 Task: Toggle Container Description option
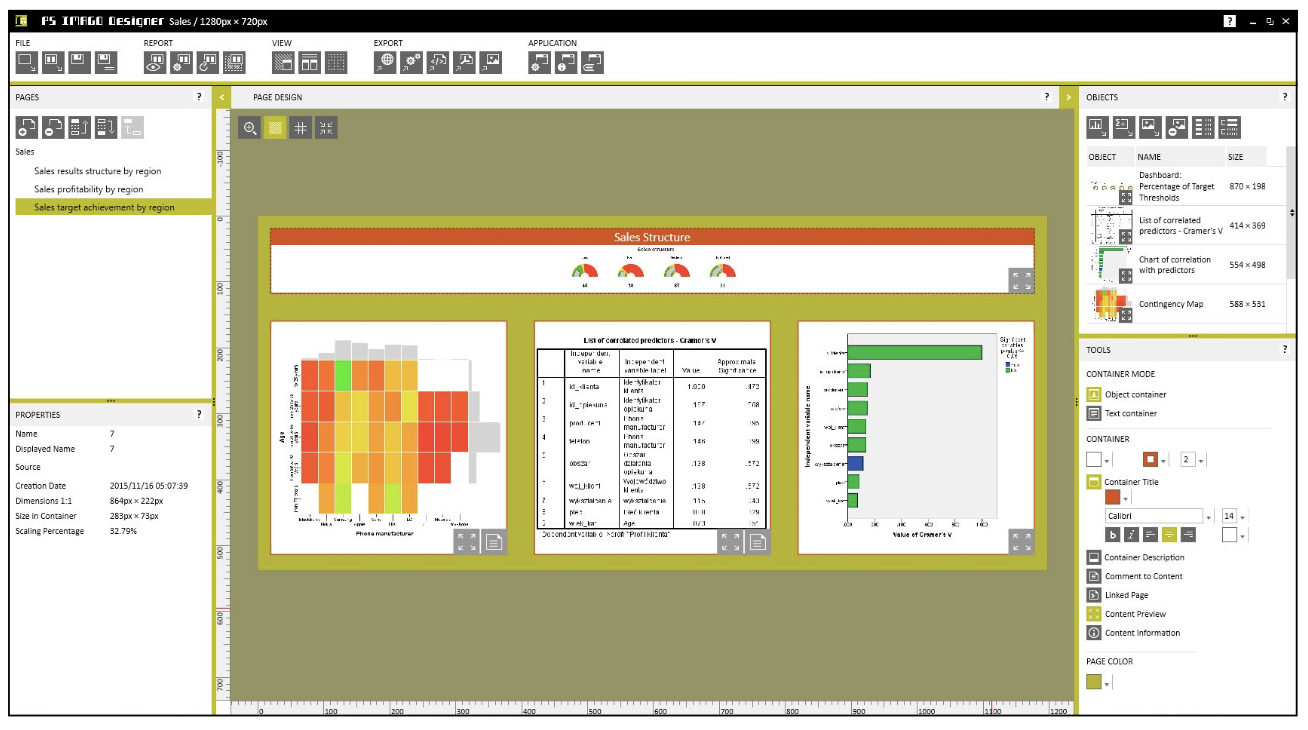click(1094, 558)
